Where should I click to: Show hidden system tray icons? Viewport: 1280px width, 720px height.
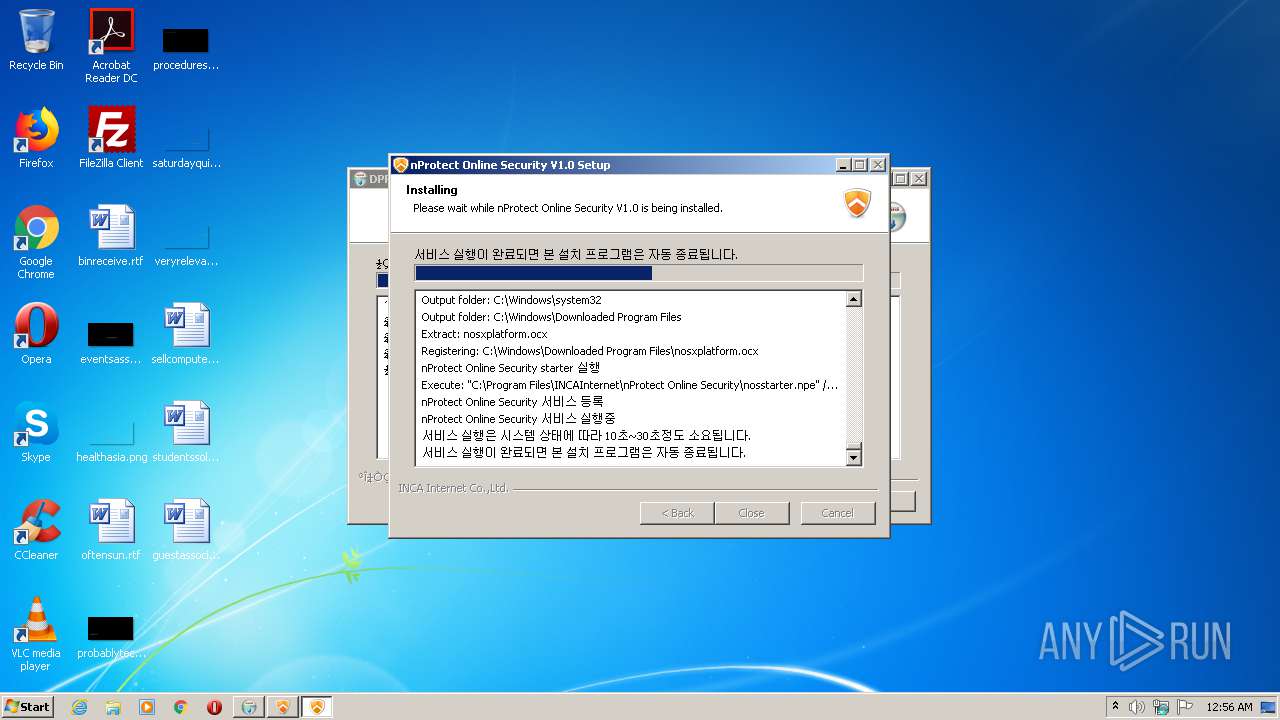(1115, 707)
